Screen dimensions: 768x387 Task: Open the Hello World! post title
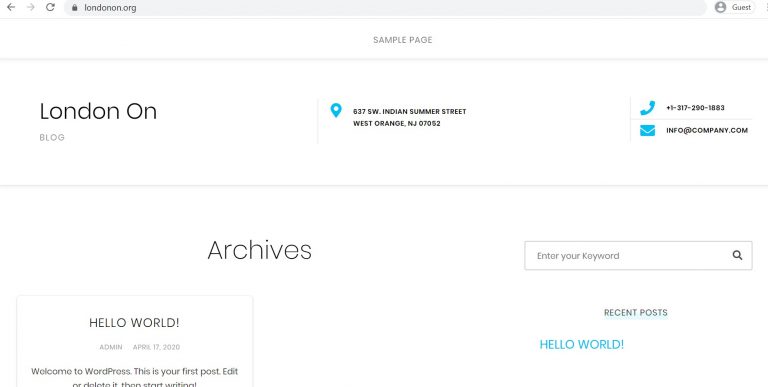pos(134,322)
